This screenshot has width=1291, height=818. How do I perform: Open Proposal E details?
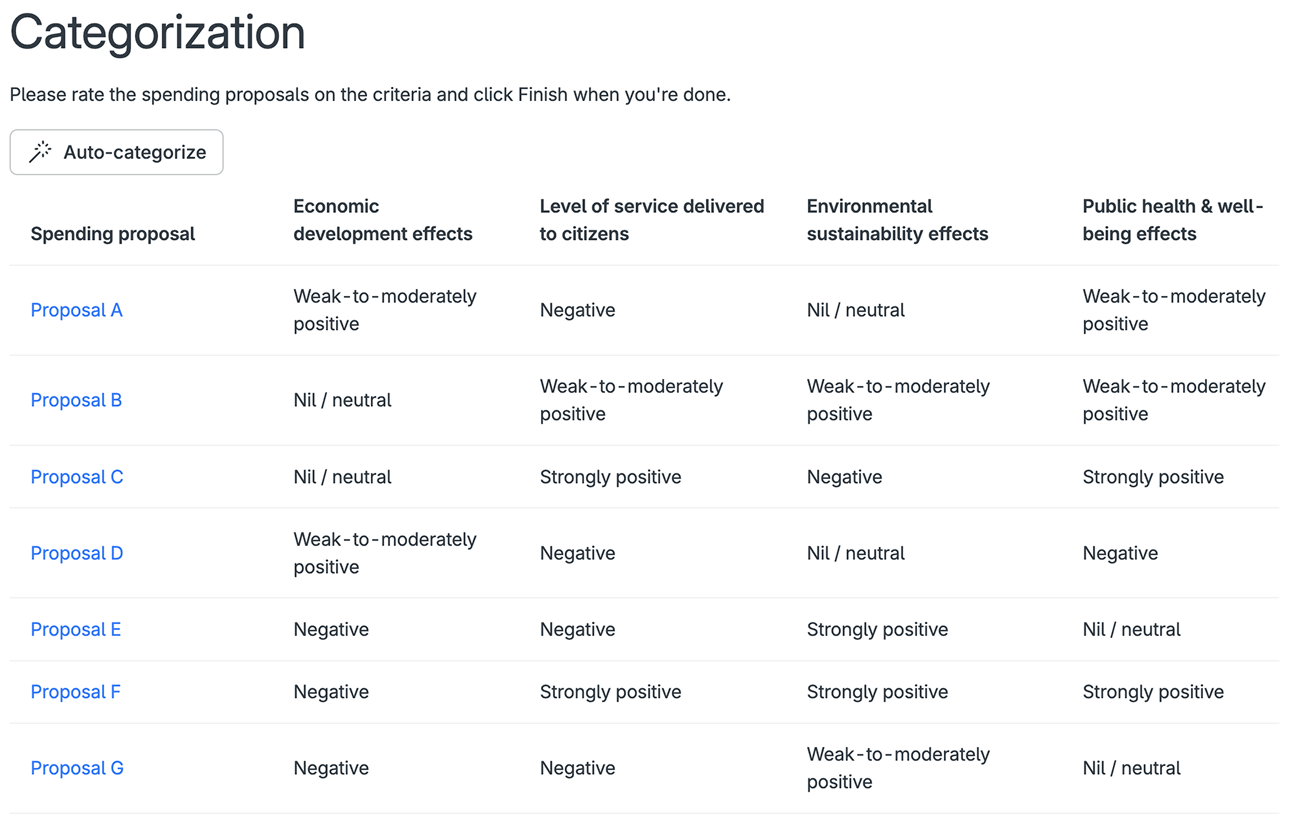75,629
